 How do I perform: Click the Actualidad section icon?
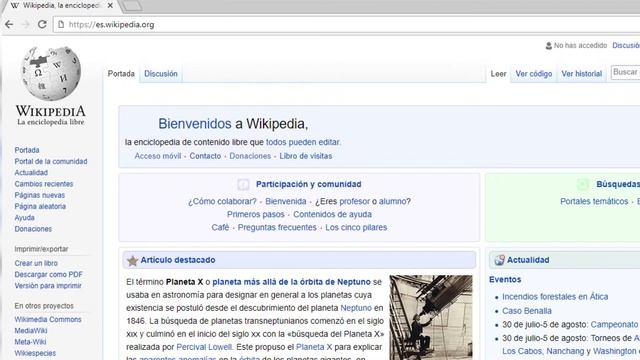[x=499, y=260]
